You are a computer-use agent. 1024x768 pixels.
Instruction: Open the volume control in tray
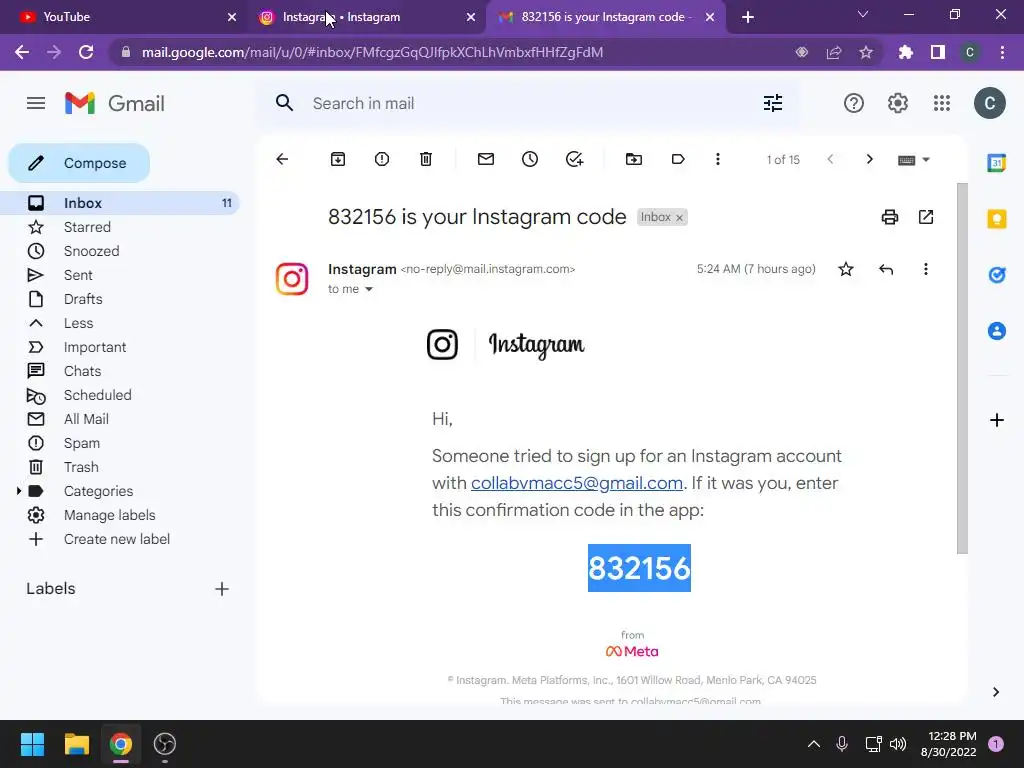tap(898, 744)
